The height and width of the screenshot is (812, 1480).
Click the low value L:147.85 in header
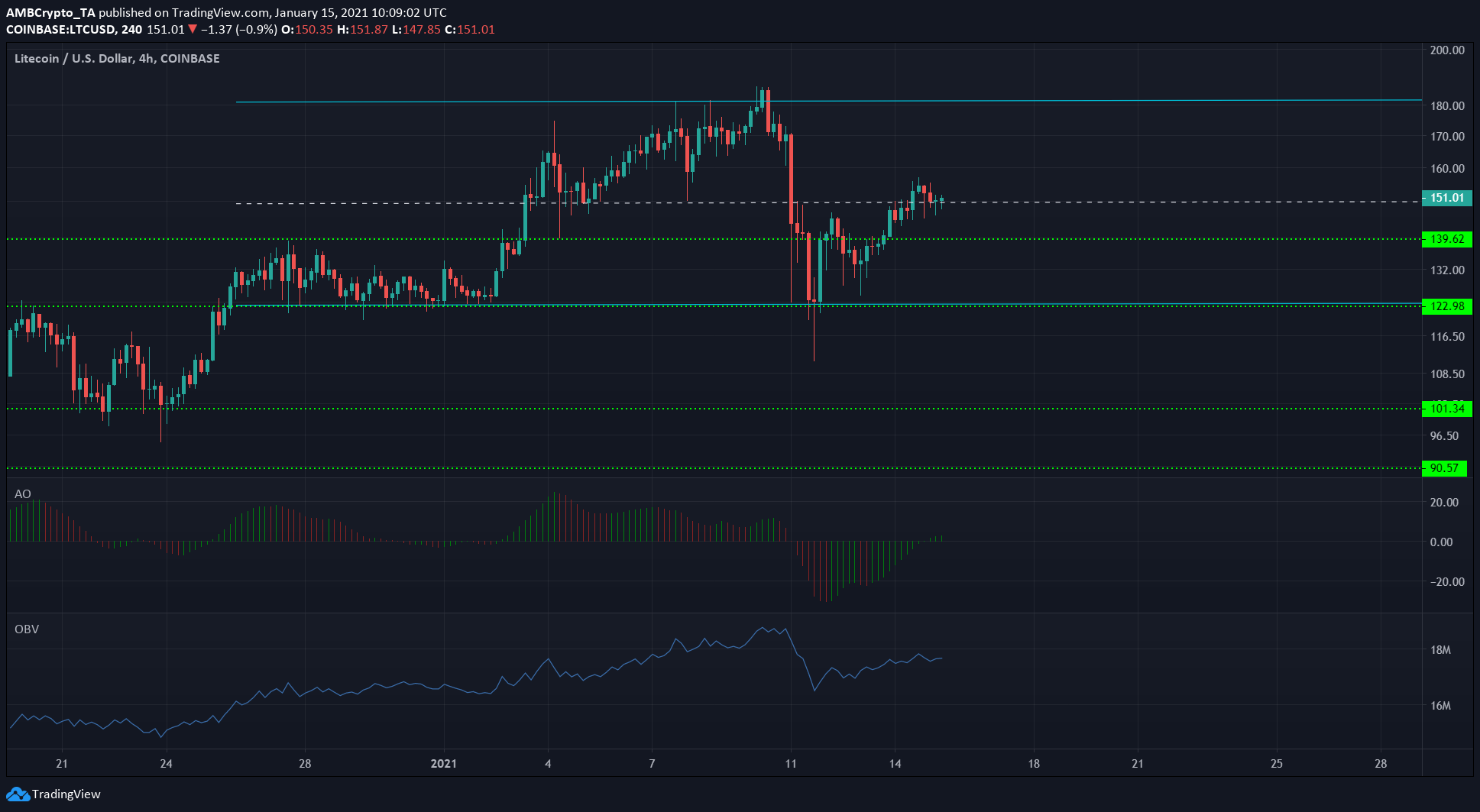coord(416,30)
